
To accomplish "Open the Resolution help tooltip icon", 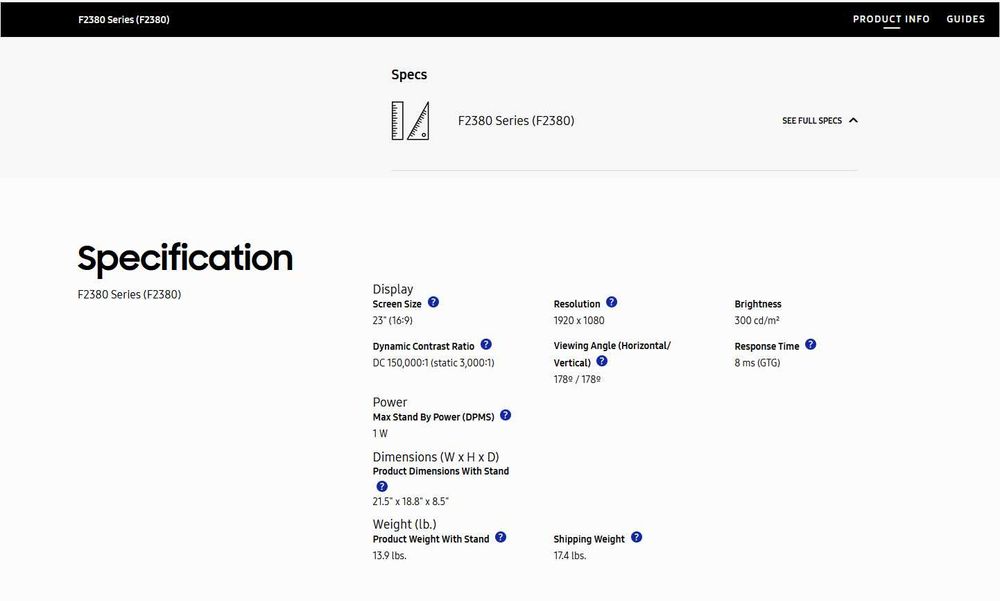I will 612,302.
